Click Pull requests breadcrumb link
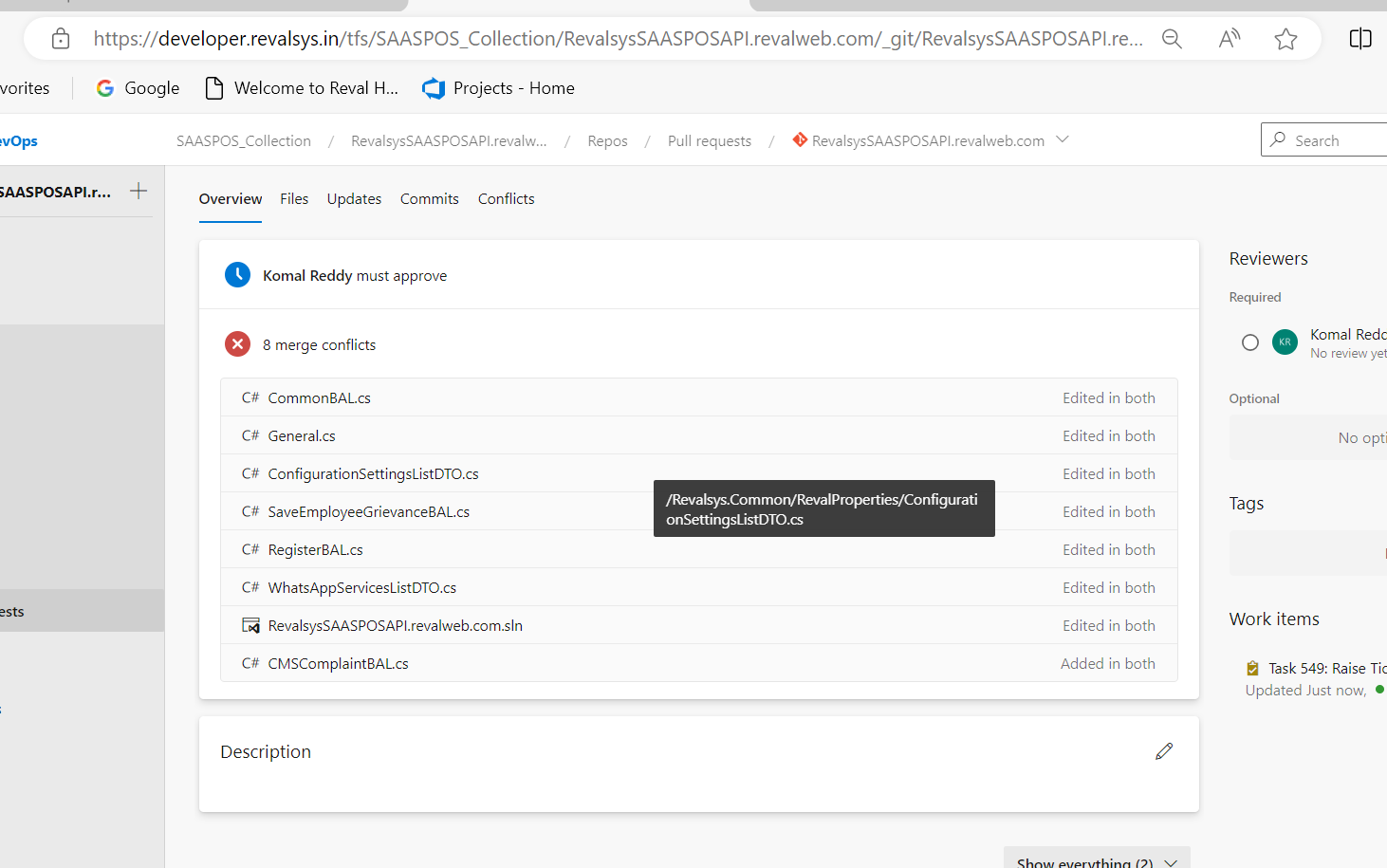The width and height of the screenshot is (1387, 868). (709, 141)
